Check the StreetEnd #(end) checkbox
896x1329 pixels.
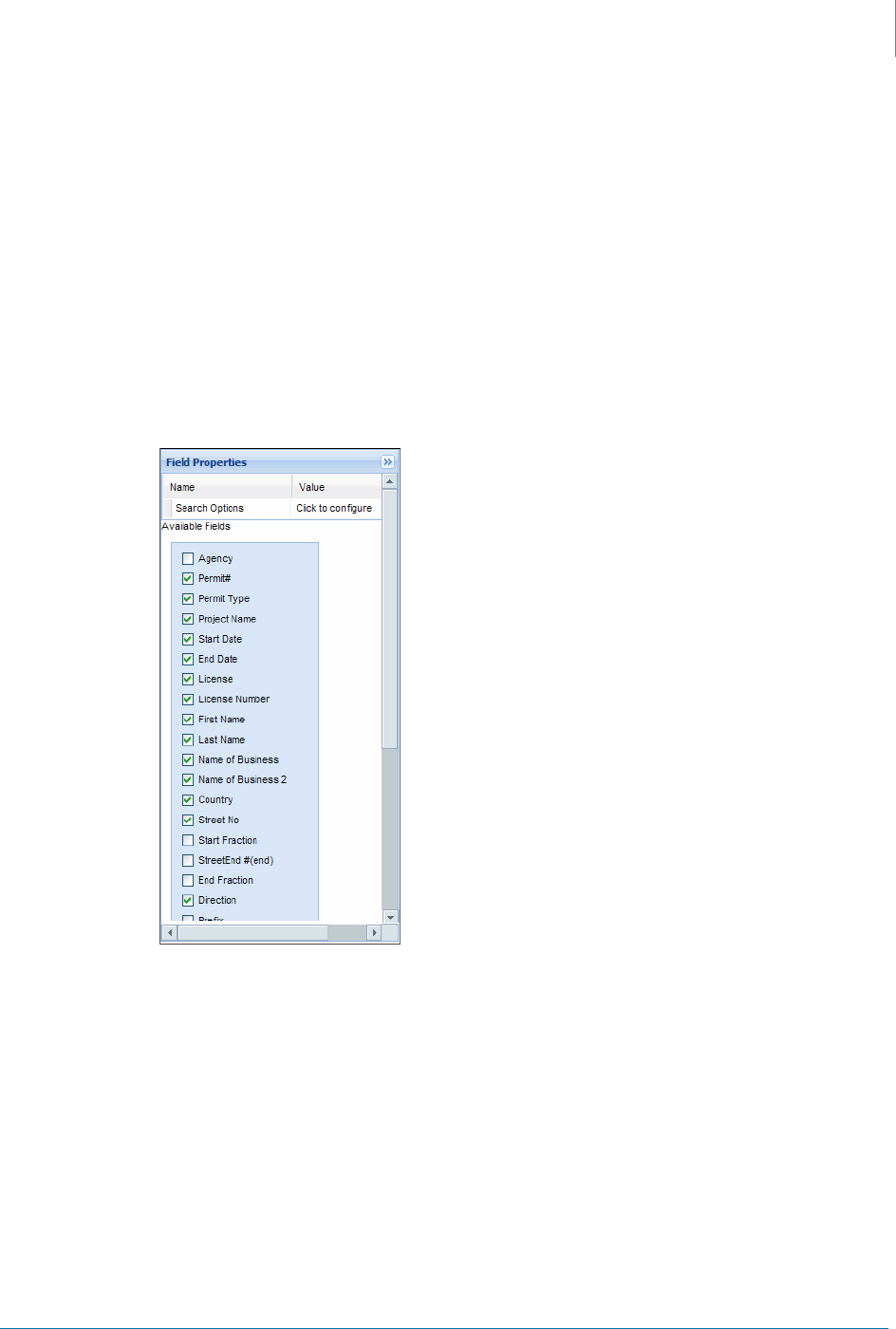tap(188, 860)
